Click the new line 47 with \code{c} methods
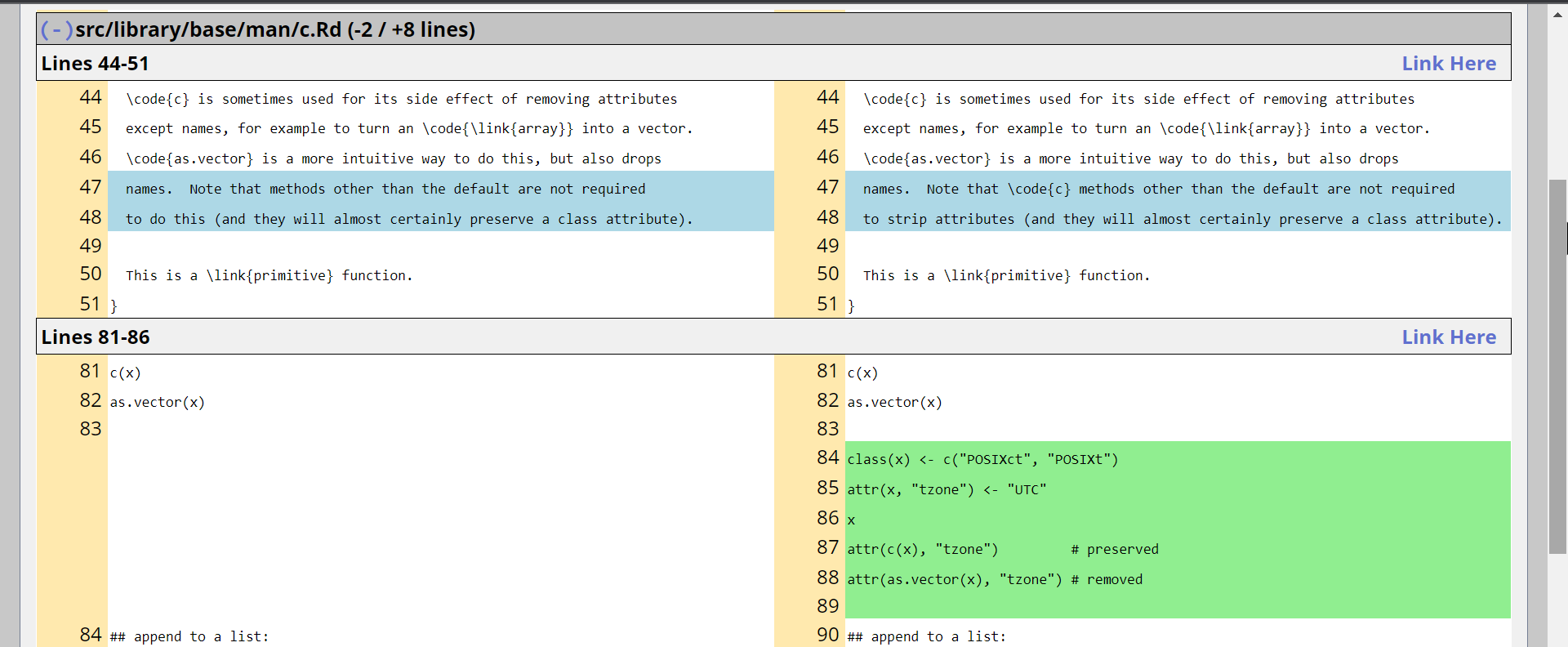Viewport: 1568px width, 647px height. click(1158, 189)
